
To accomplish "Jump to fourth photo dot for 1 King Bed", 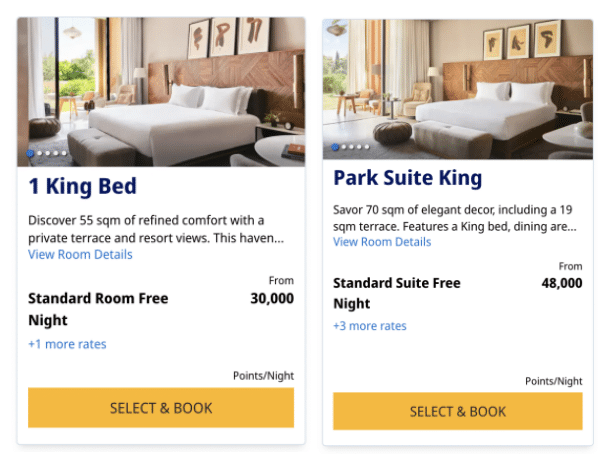I will [56, 153].
